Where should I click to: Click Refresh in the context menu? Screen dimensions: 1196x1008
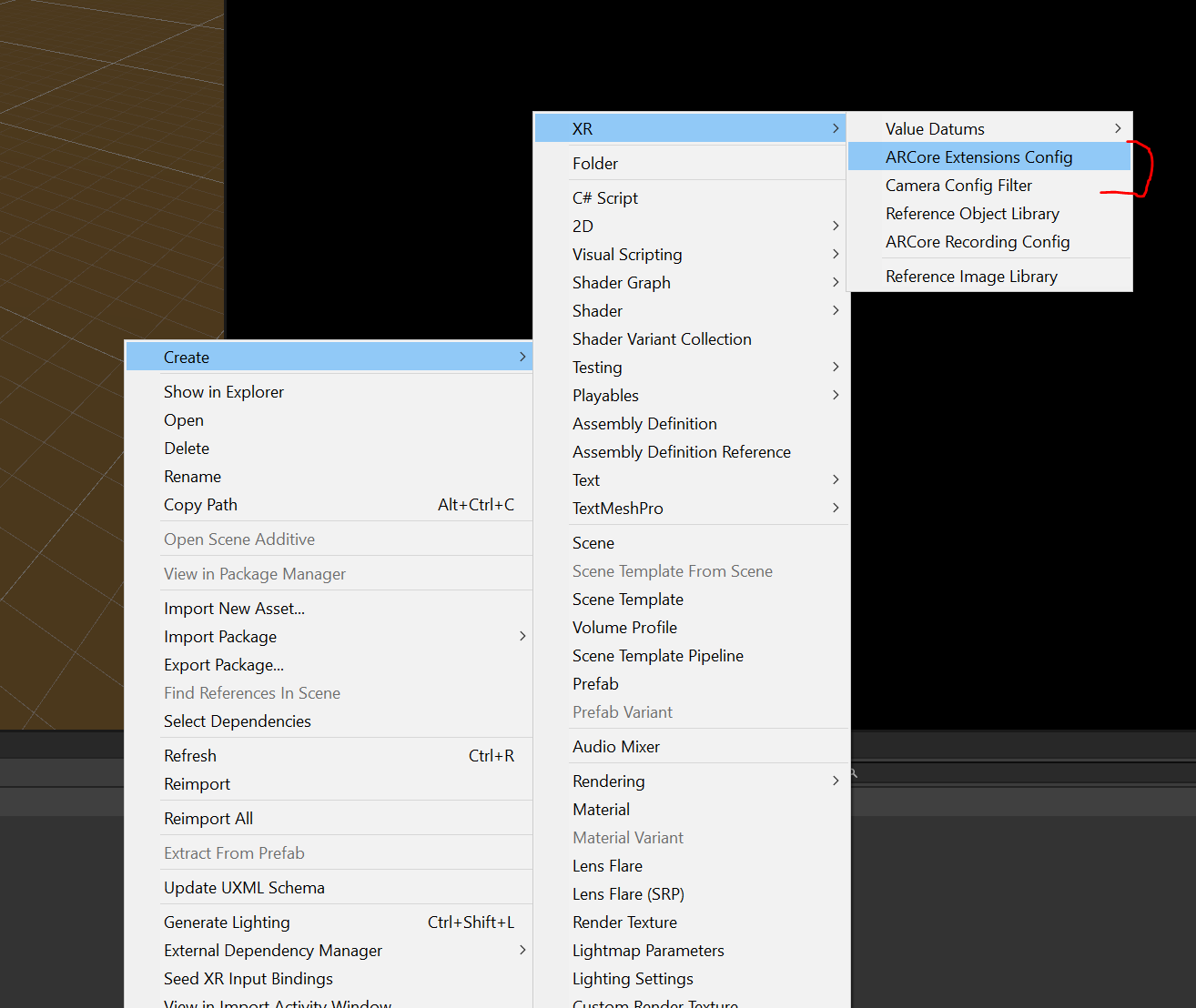190,756
